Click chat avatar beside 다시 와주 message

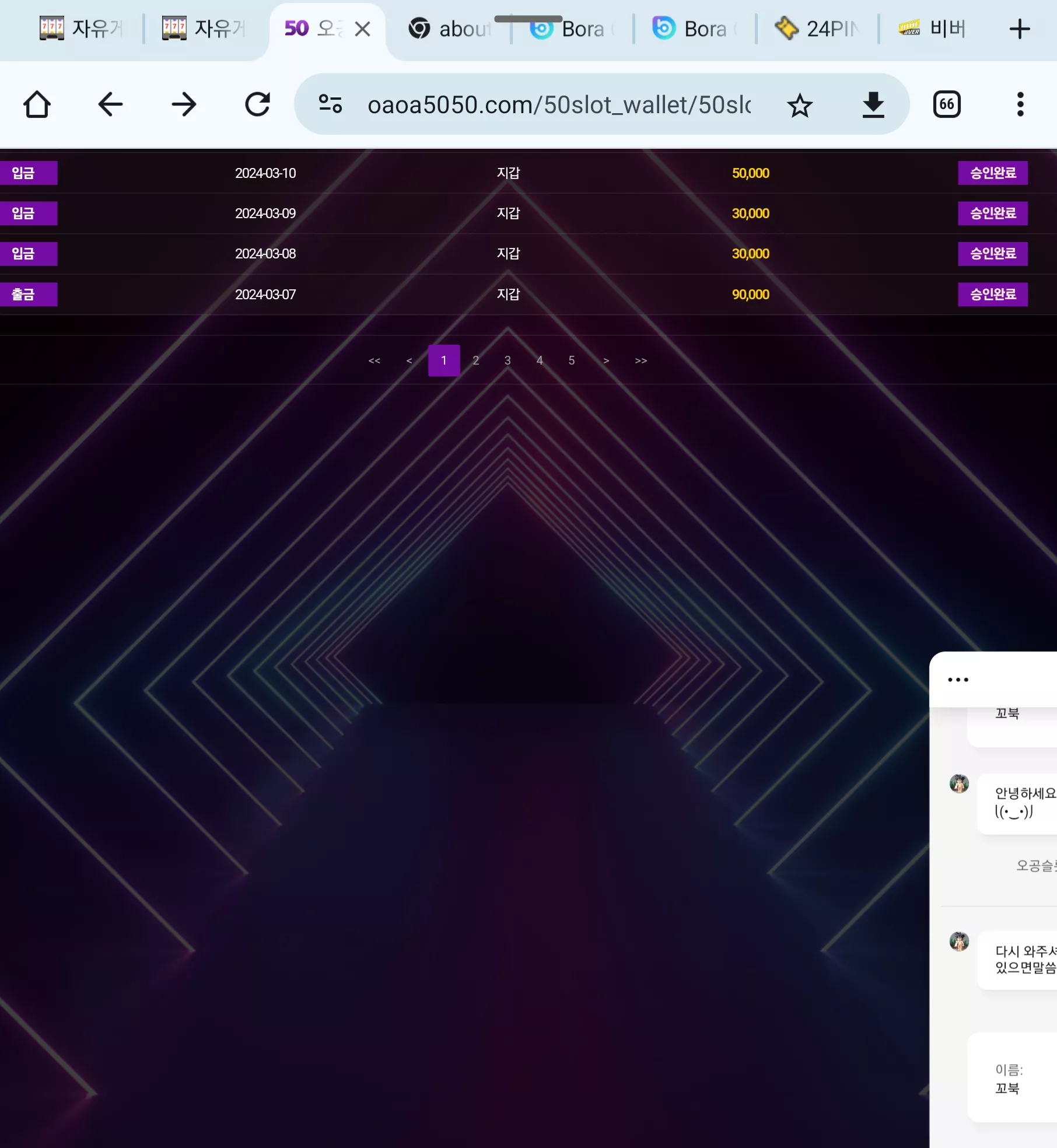point(959,941)
